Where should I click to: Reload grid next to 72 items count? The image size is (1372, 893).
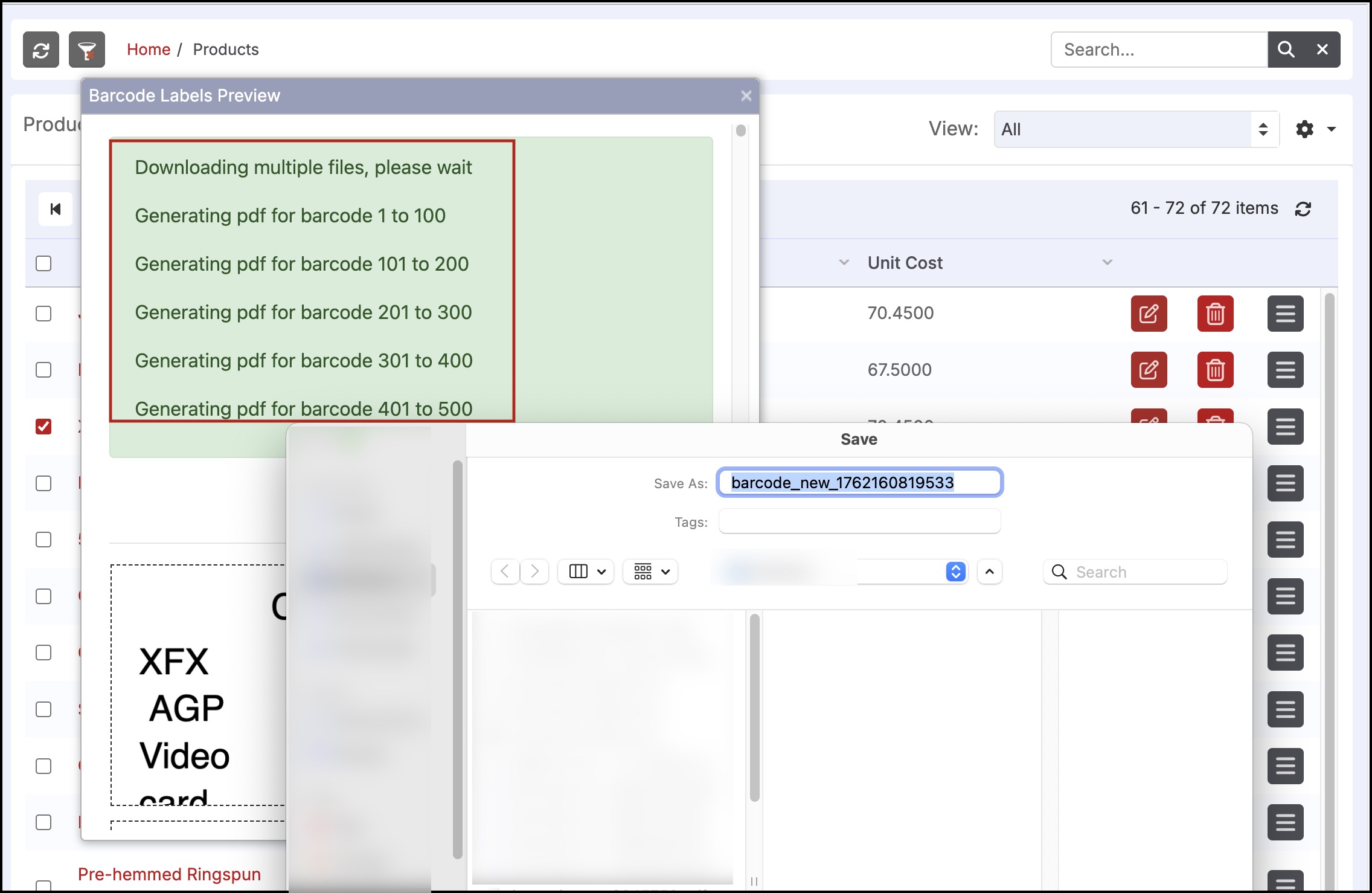pyautogui.click(x=1303, y=209)
